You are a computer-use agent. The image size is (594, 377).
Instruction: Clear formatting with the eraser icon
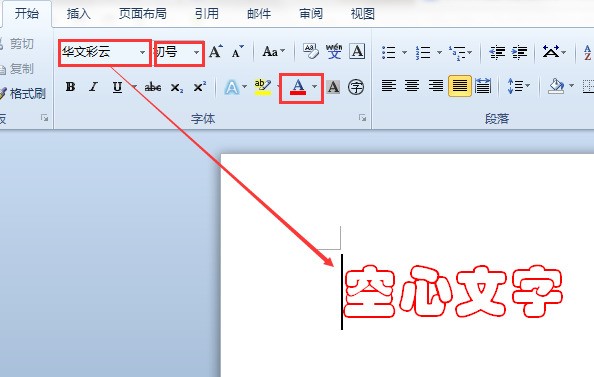(x=311, y=52)
